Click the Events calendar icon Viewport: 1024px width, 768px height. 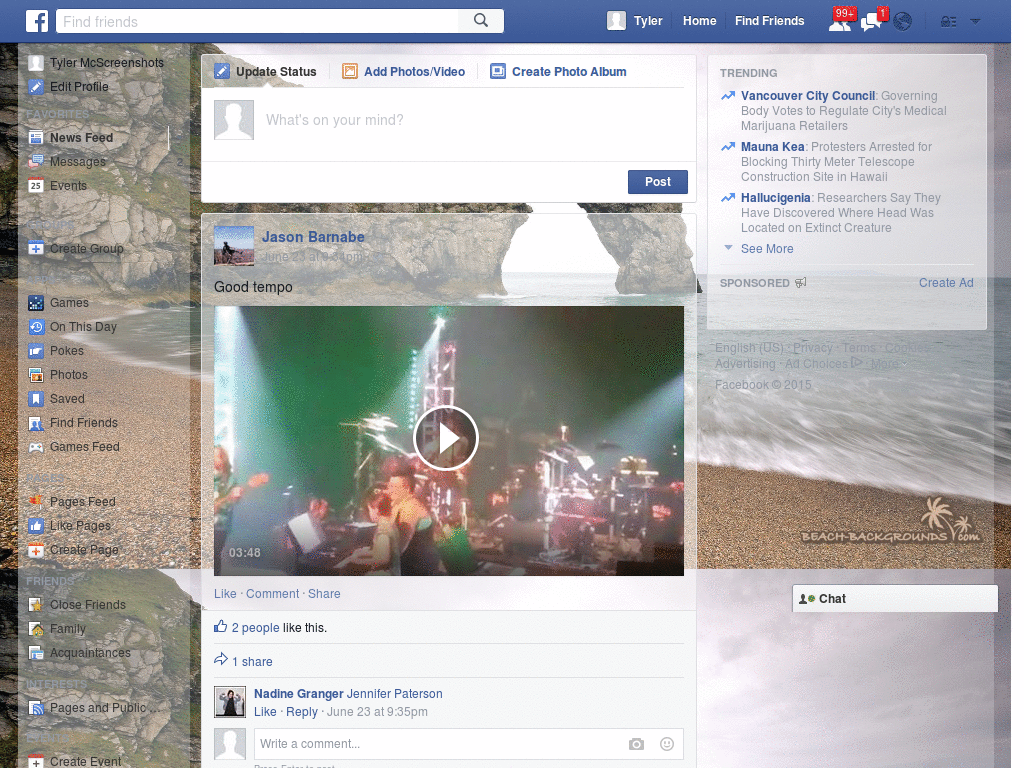coord(36,185)
